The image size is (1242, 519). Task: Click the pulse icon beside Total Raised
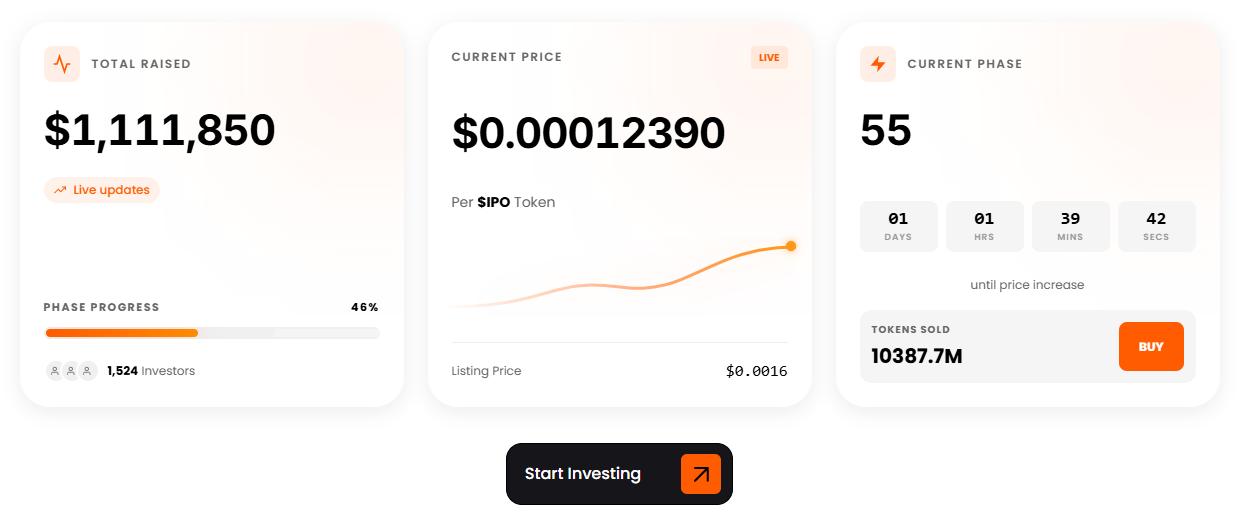pyautogui.click(x=62, y=64)
